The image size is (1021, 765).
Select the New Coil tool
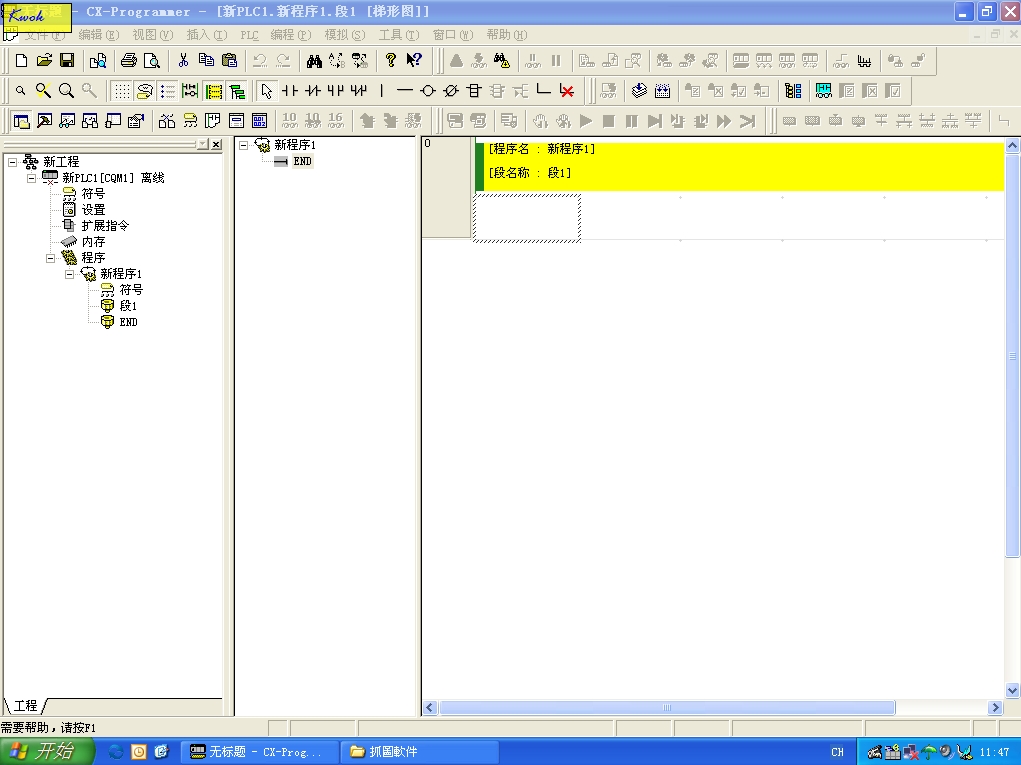tap(428, 91)
